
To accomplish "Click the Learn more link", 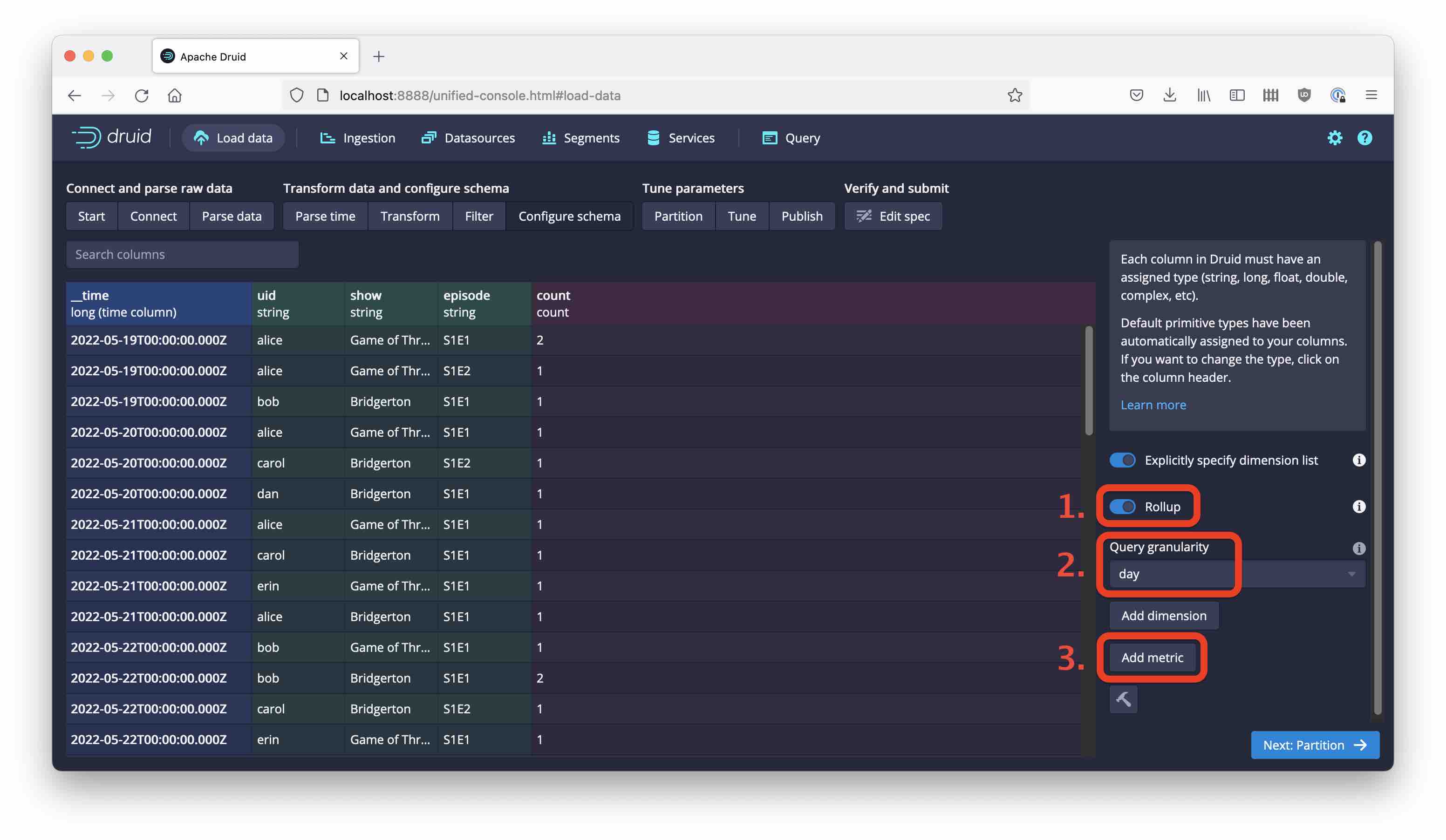I will pos(1153,405).
